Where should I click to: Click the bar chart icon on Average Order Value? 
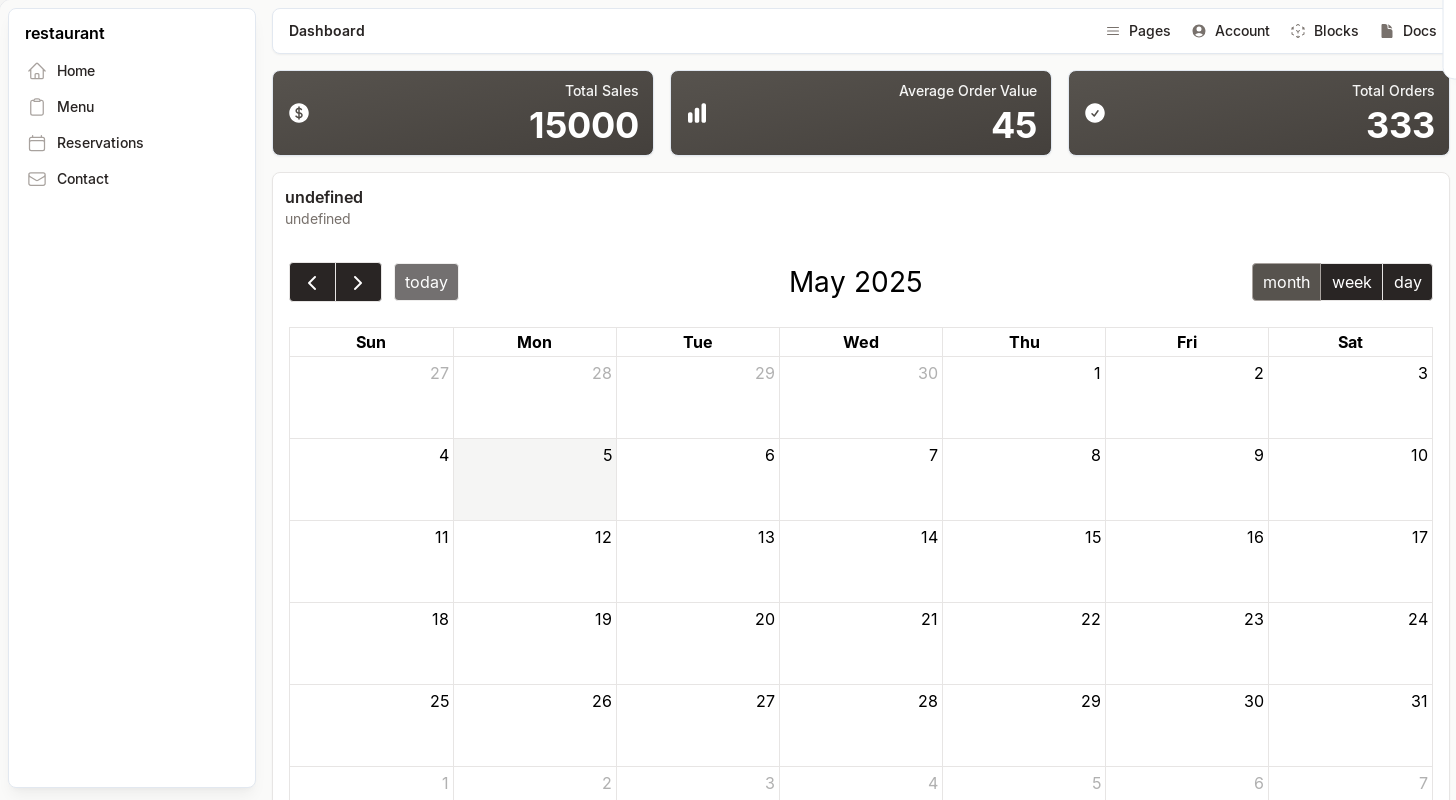coord(697,113)
